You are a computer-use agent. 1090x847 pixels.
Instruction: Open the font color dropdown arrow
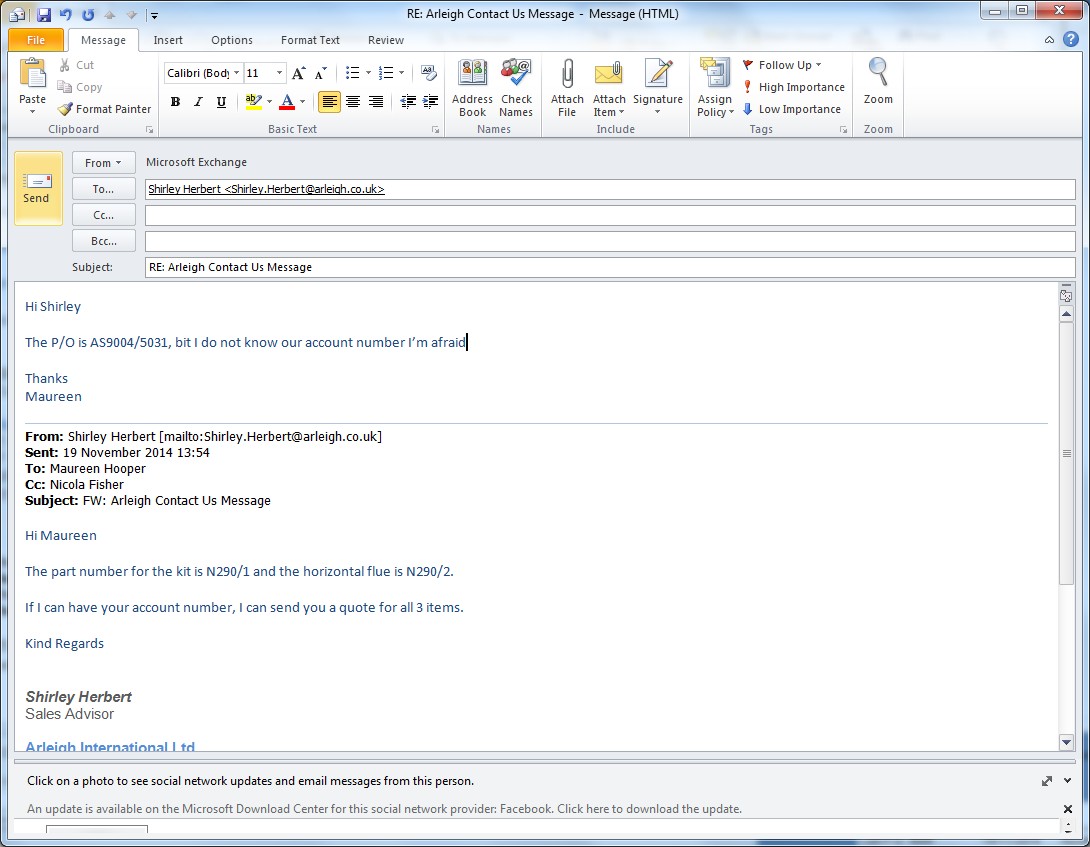click(x=302, y=102)
